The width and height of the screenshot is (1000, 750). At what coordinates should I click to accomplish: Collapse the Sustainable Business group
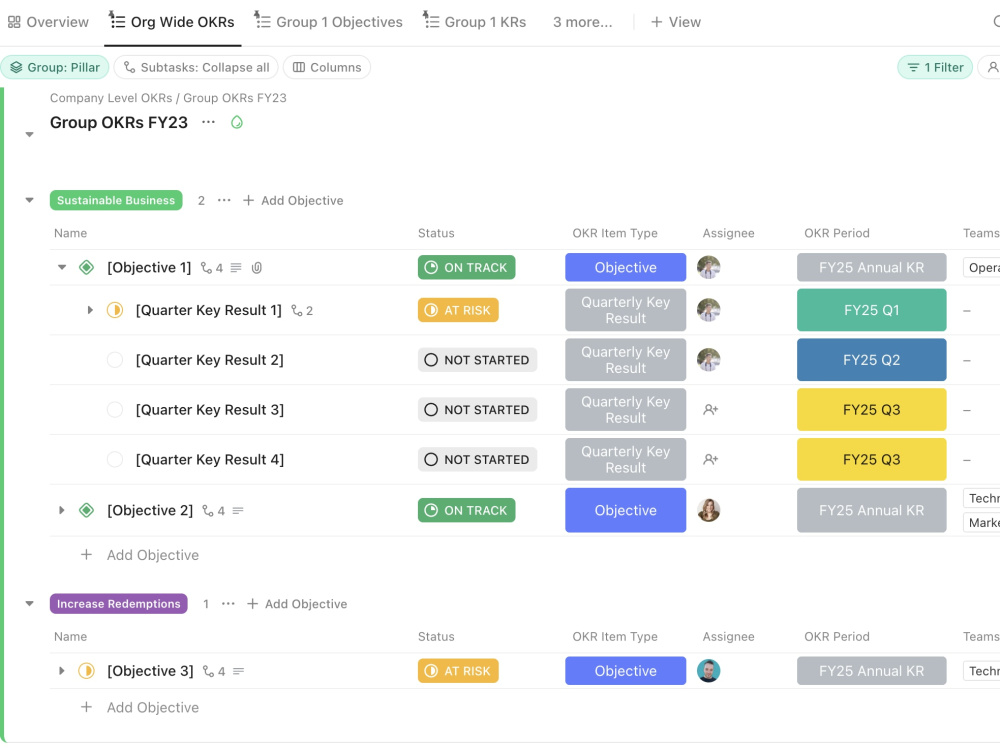click(x=29, y=200)
